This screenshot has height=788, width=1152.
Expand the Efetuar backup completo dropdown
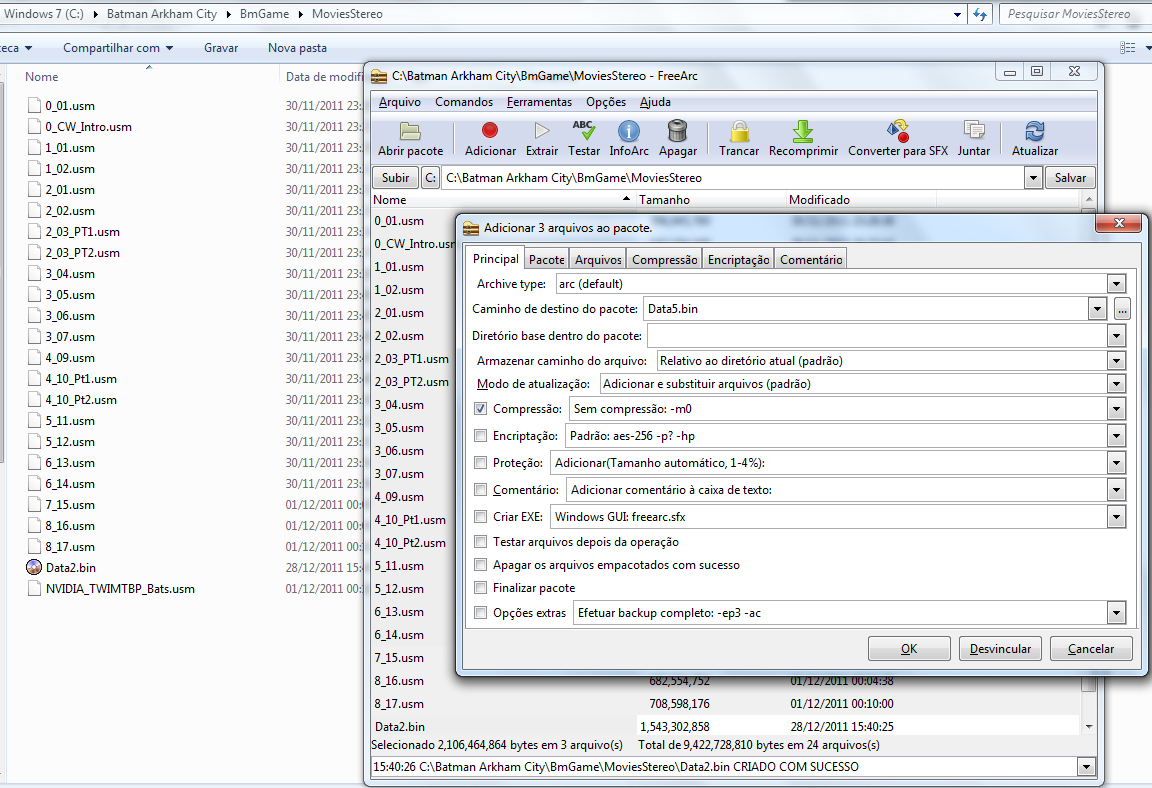pyautogui.click(x=1116, y=612)
